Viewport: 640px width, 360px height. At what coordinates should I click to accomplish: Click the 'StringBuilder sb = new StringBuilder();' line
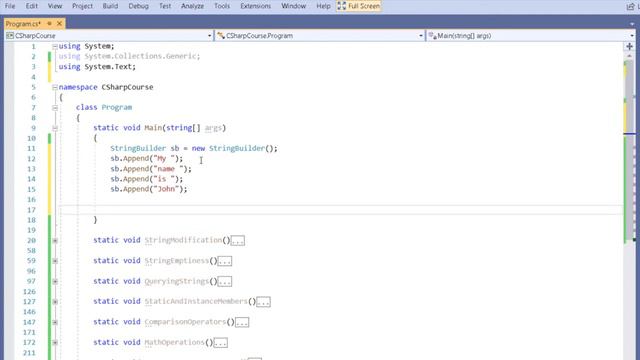pos(194,148)
